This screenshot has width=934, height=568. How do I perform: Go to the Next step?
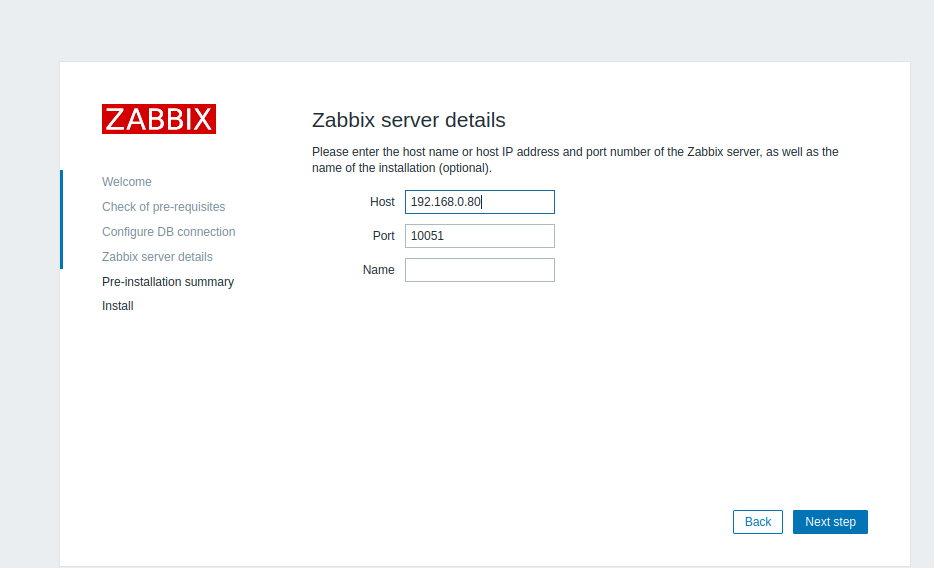(830, 522)
